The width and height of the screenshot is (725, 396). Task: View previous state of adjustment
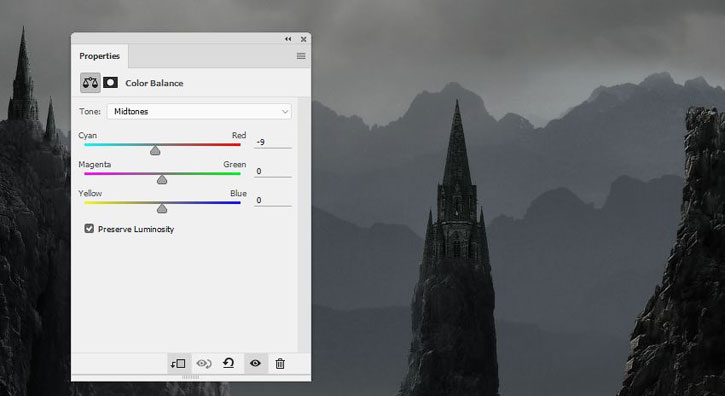click(204, 364)
